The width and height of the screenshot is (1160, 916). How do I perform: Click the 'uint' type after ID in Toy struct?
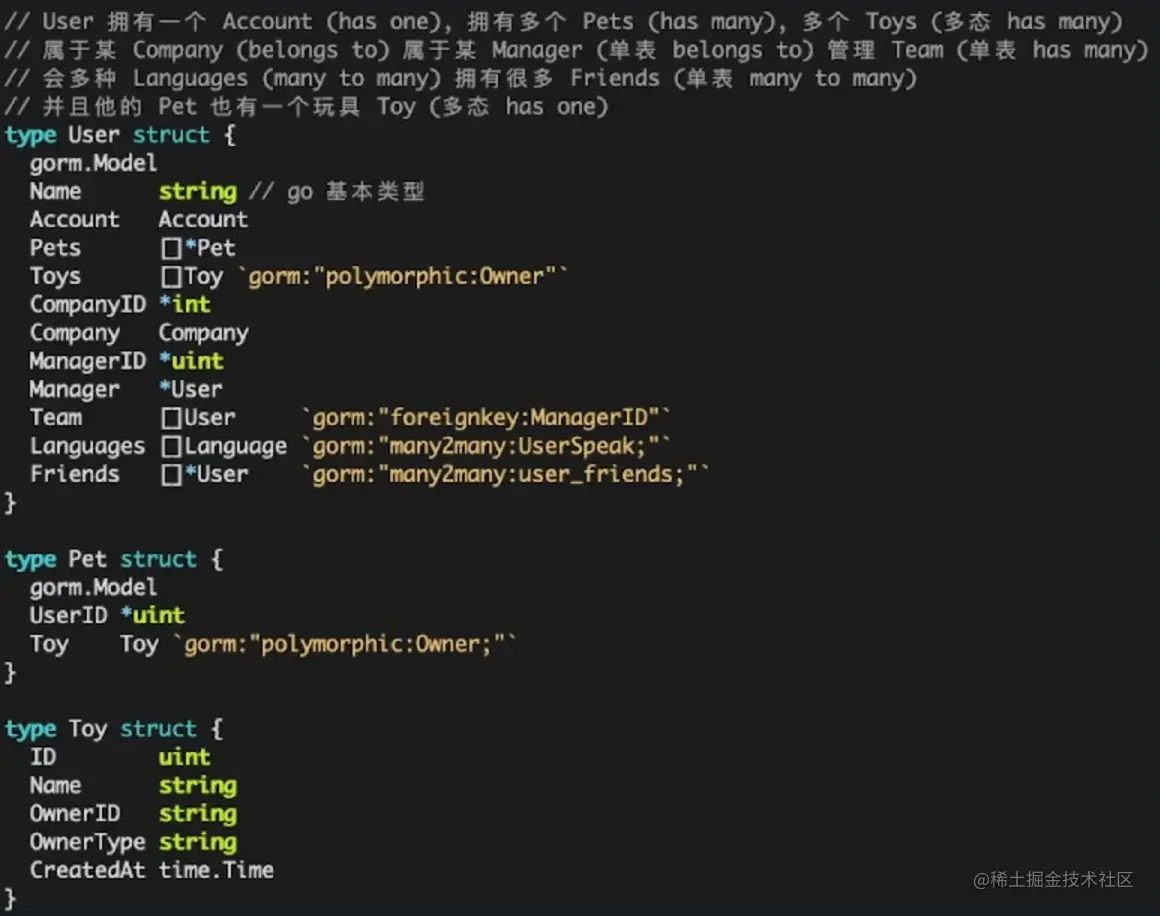click(x=185, y=757)
